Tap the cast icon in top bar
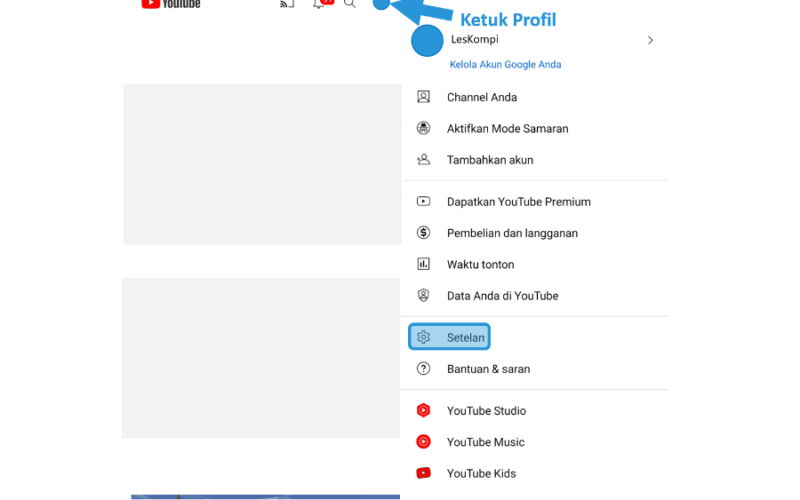Screen dimensions: 800x500 pyautogui.click(x=287, y=4)
